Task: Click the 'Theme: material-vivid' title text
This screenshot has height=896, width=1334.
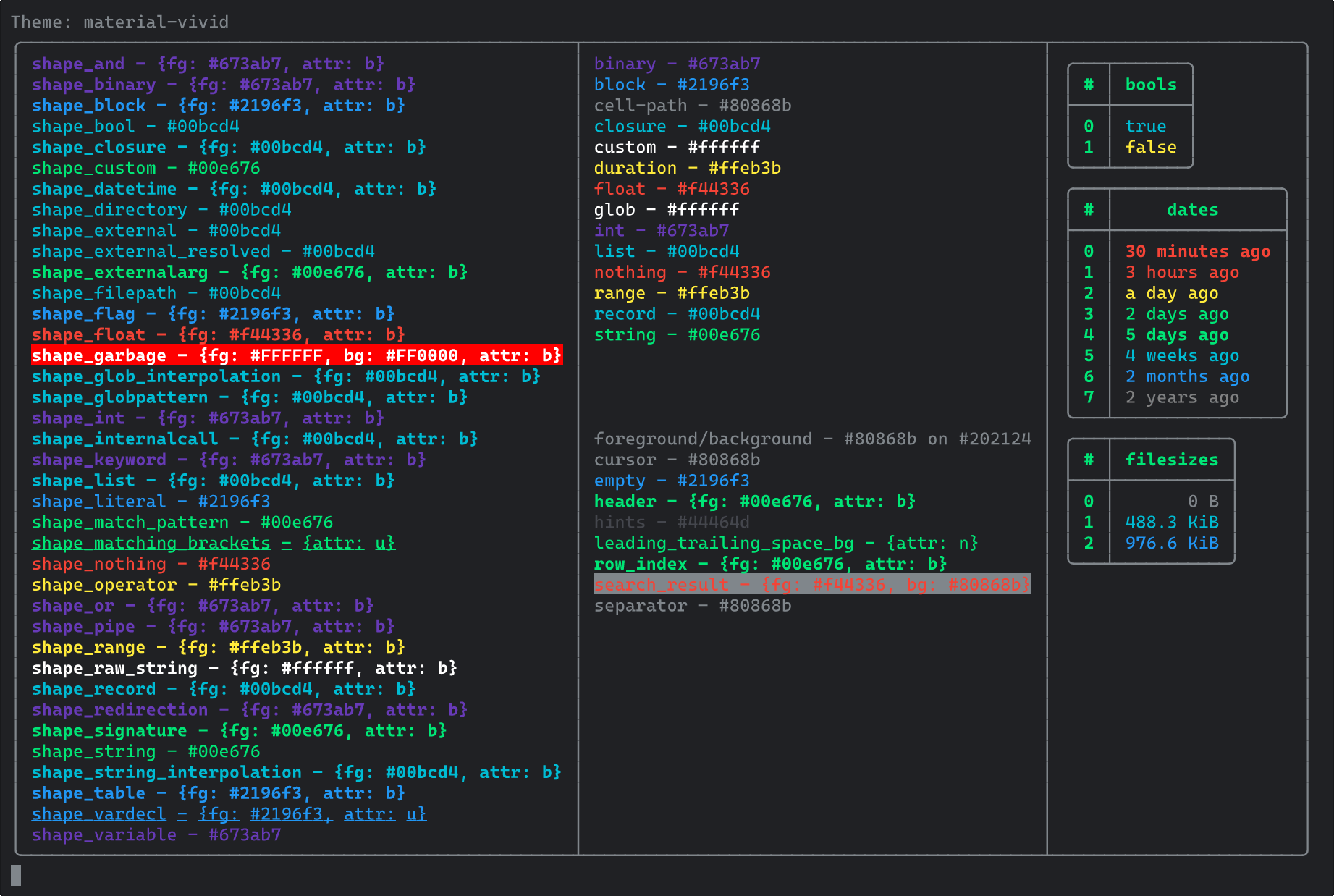Action: coord(119,22)
